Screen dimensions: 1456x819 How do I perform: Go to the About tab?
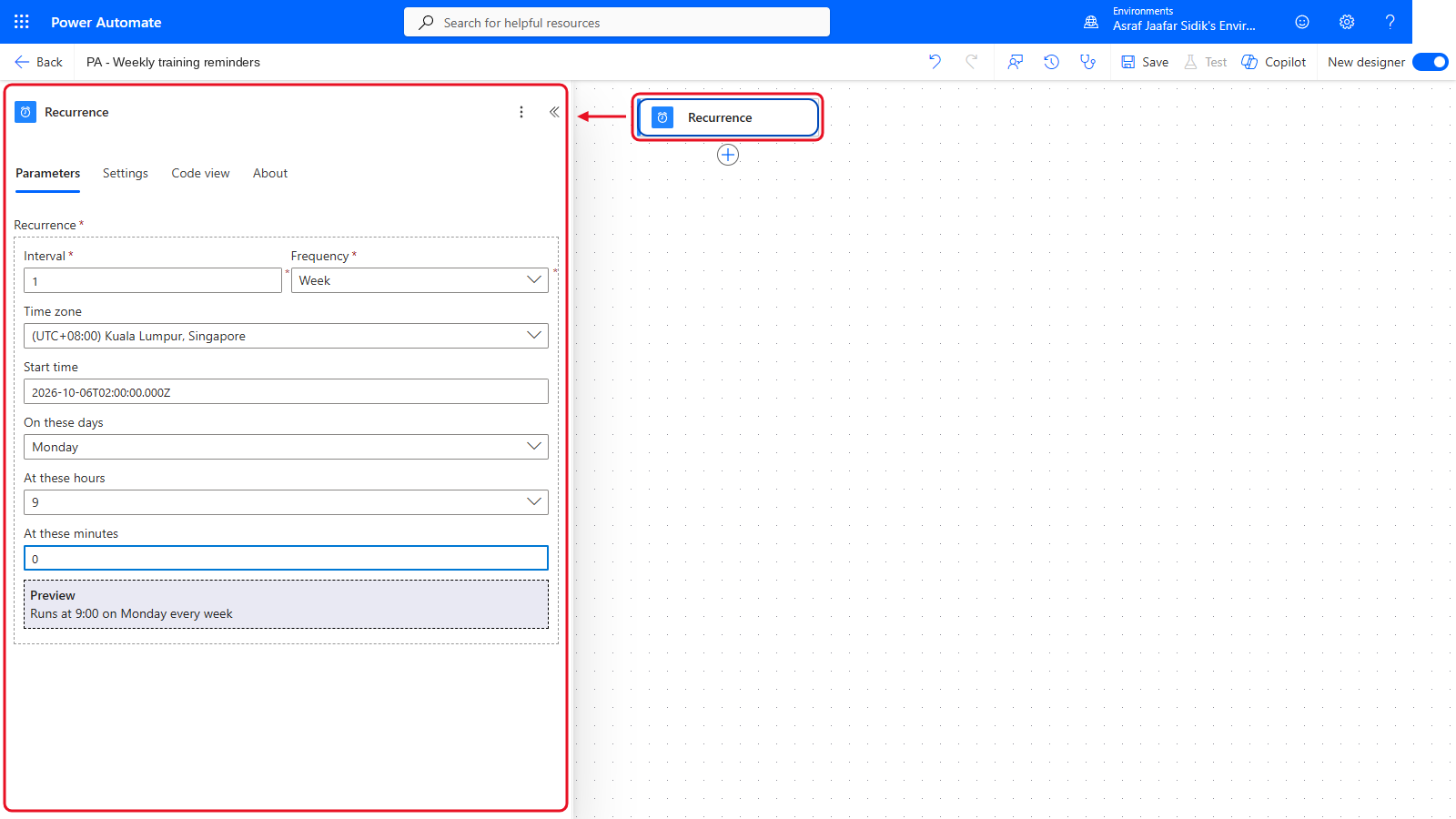[270, 173]
